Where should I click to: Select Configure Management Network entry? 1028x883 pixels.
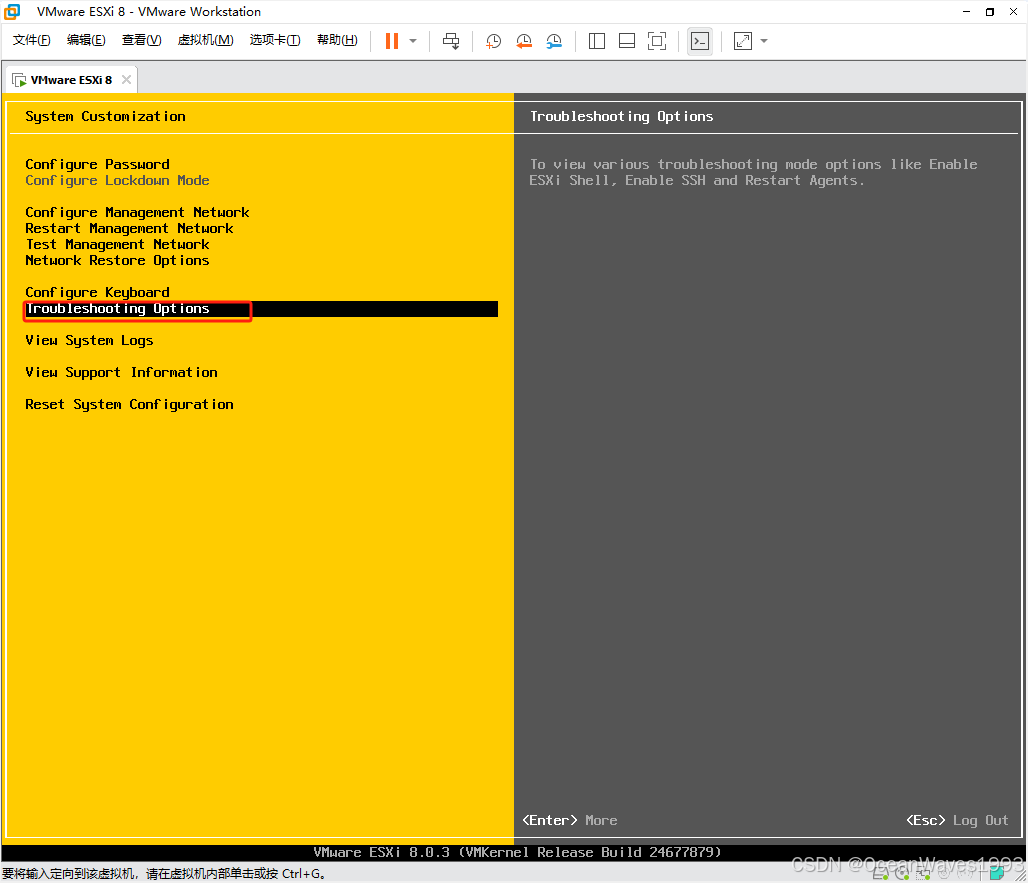pyautogui.click(x=137, y=212)
